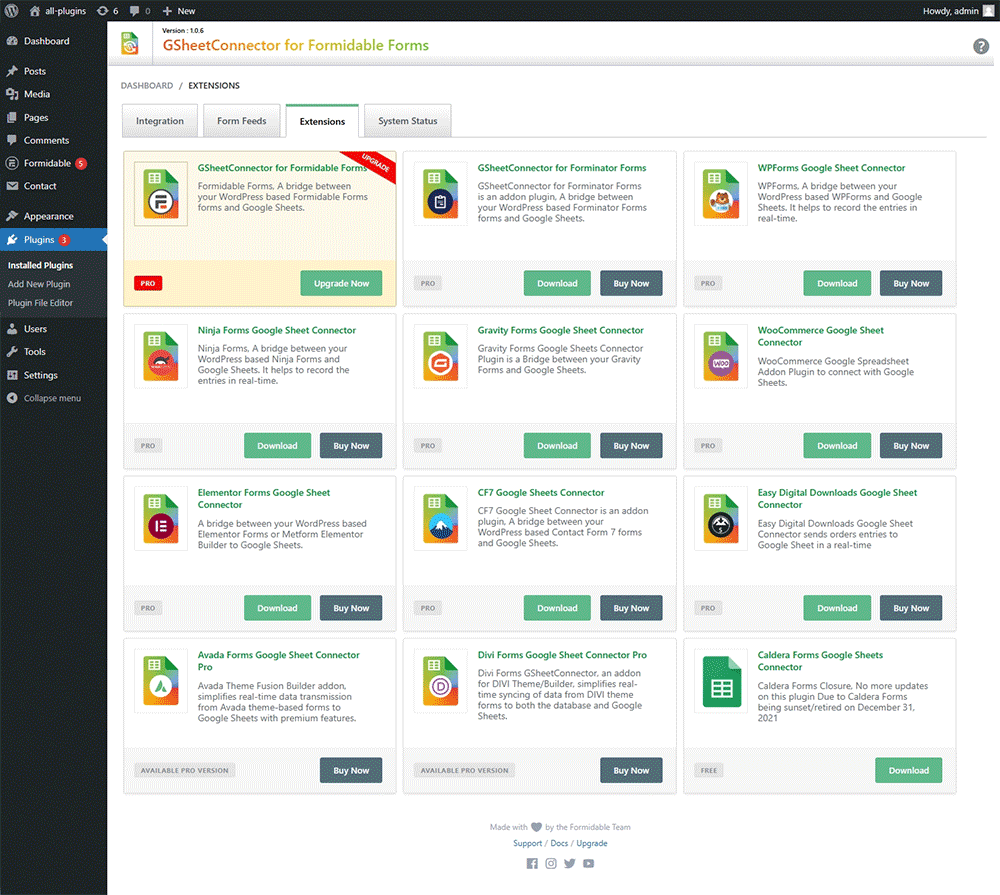Click the help question mark icon
This screenshot has width=1000, height=895.
[980, 46]
